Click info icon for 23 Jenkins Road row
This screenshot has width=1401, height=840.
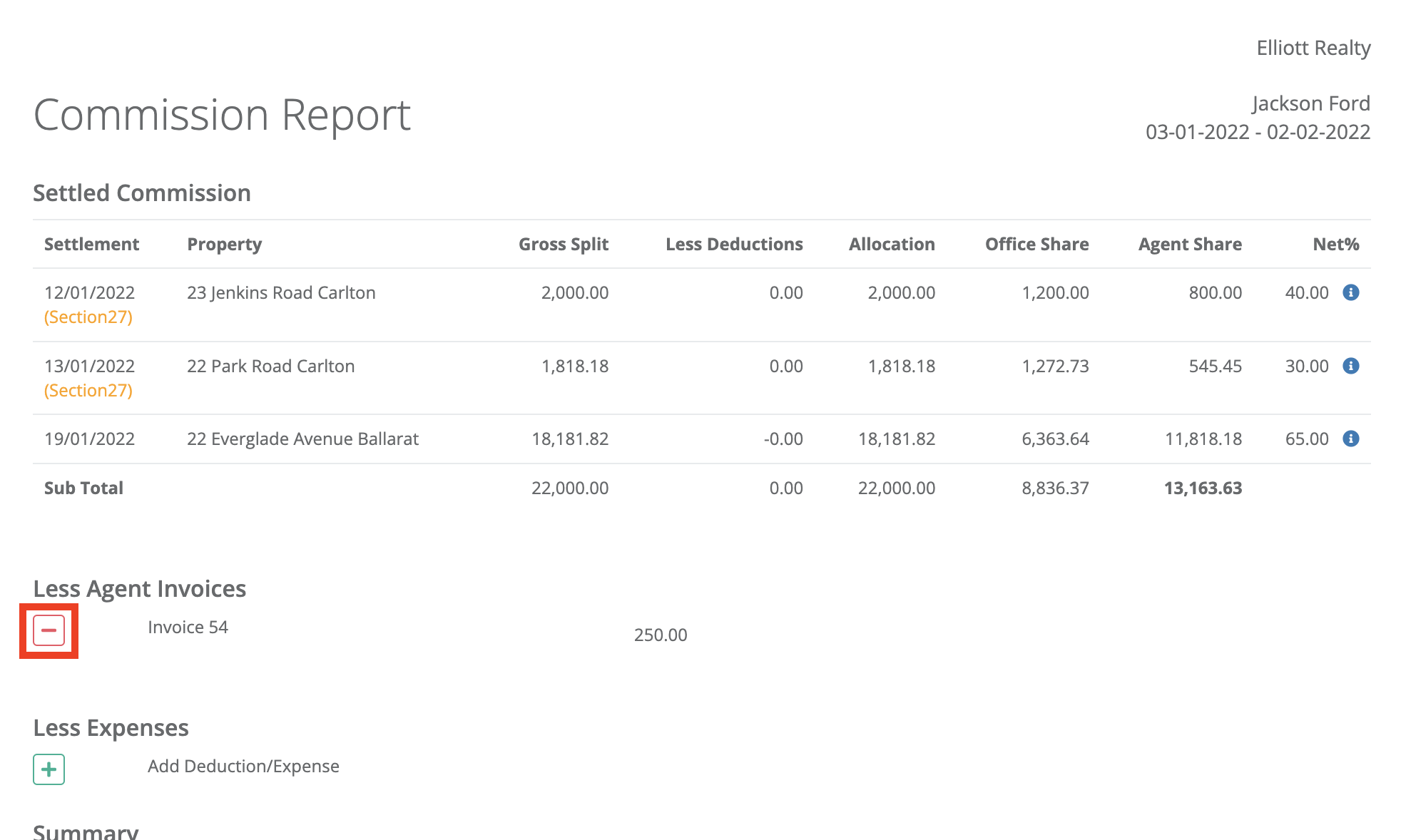click(1350, 292)
